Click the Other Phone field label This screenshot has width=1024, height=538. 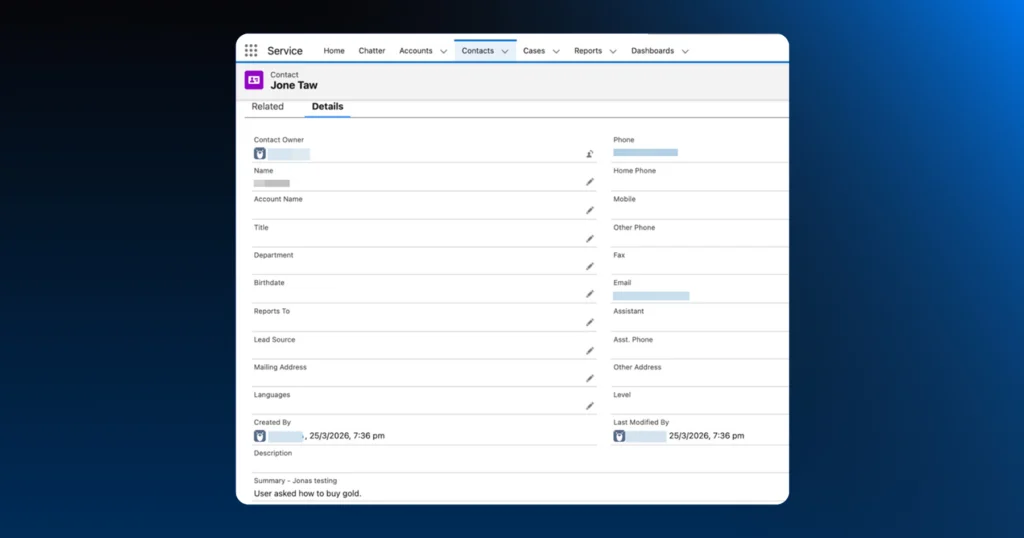pyautogui.click(x=634, y=227)
